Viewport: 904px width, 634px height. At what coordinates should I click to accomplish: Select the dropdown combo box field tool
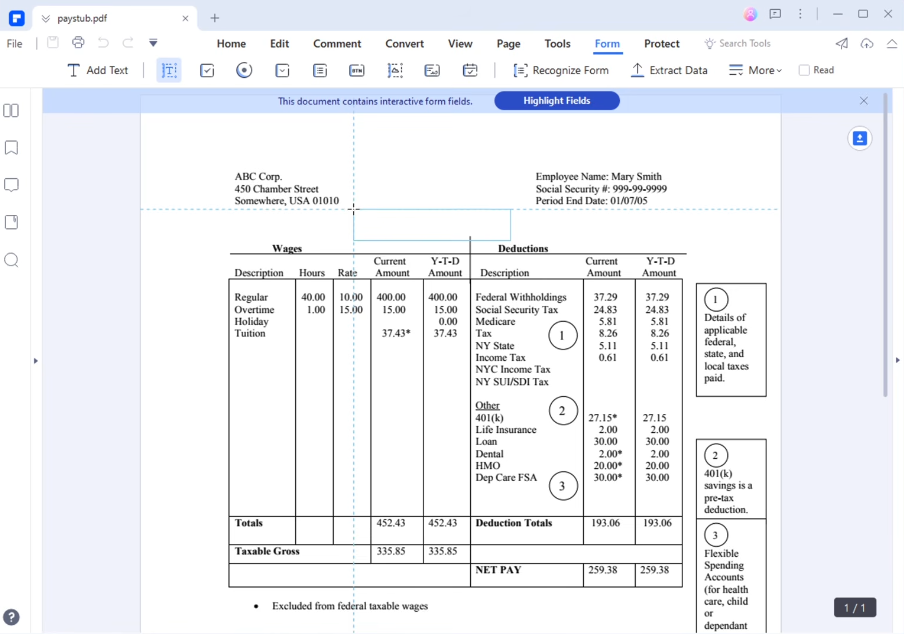click(x=282, y=70)
